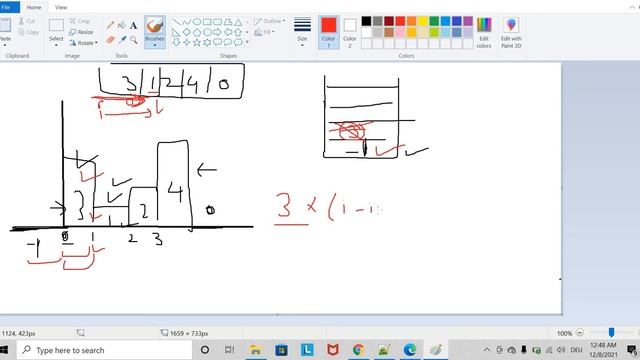Screen dimensions: 640x360
Task: Choose the Rounded rectangle shape
Action: click(217, 22)
